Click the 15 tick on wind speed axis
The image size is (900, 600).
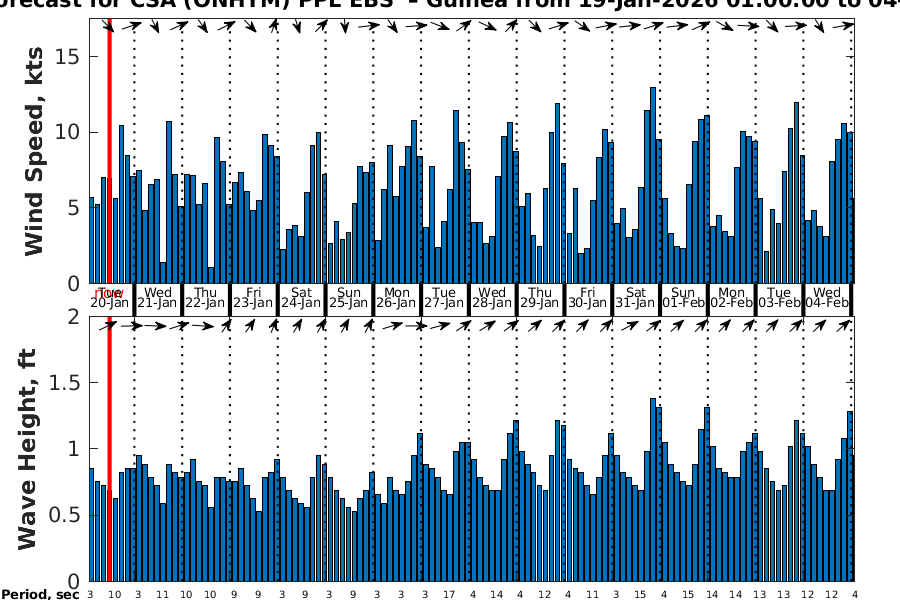(x=68, y=56)
